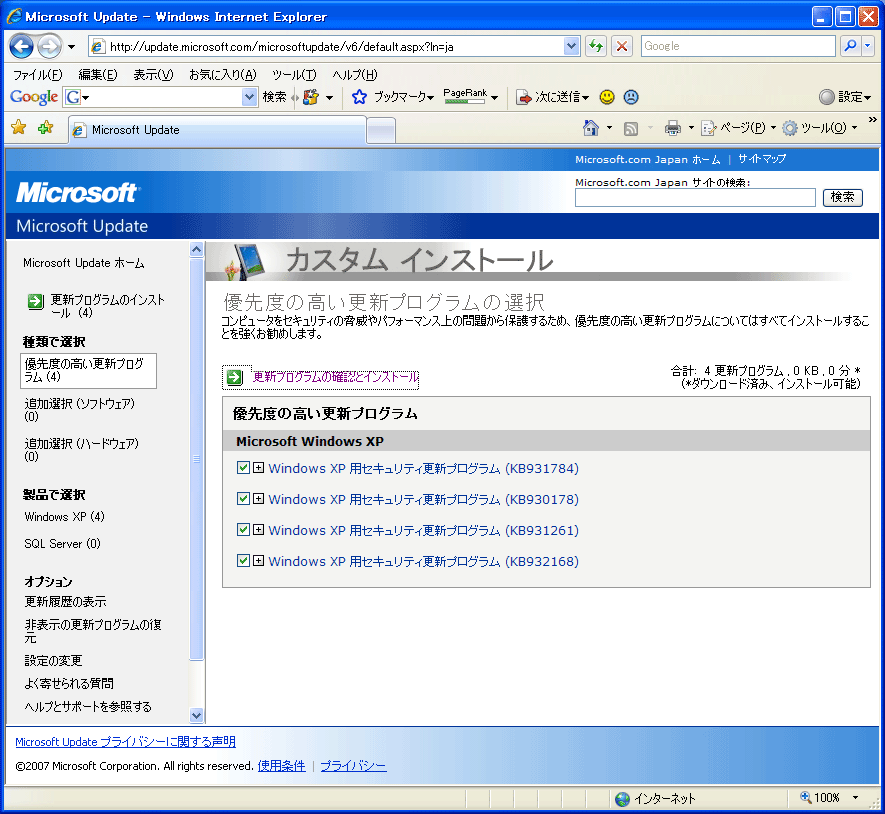
Task: Click the 検索 button beside Microsoft.com search box
Action: tap(842, 197)
